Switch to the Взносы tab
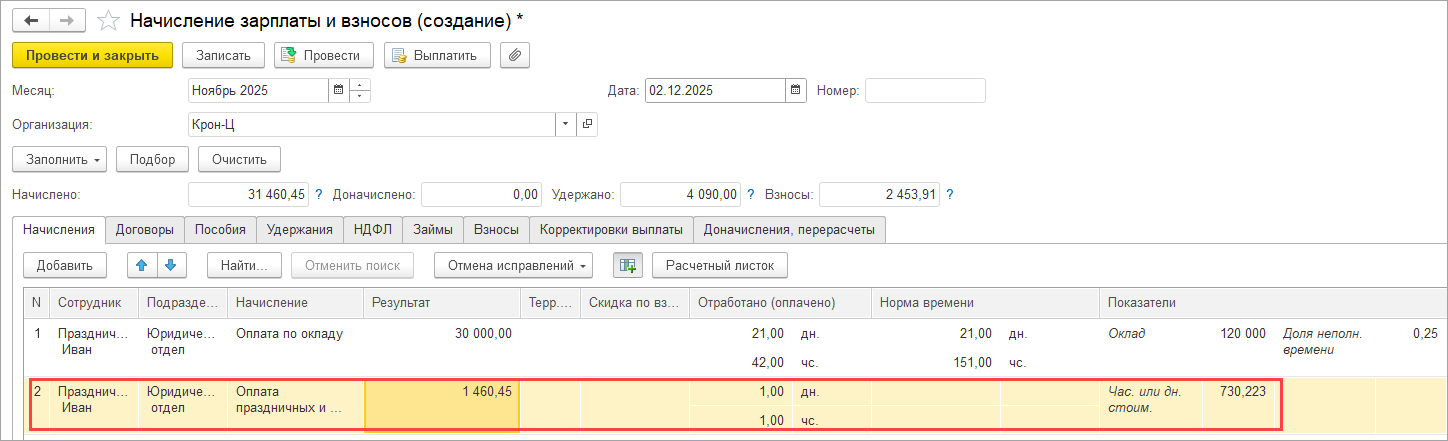This screenshot has height=441, width=1448. point(496,229)
